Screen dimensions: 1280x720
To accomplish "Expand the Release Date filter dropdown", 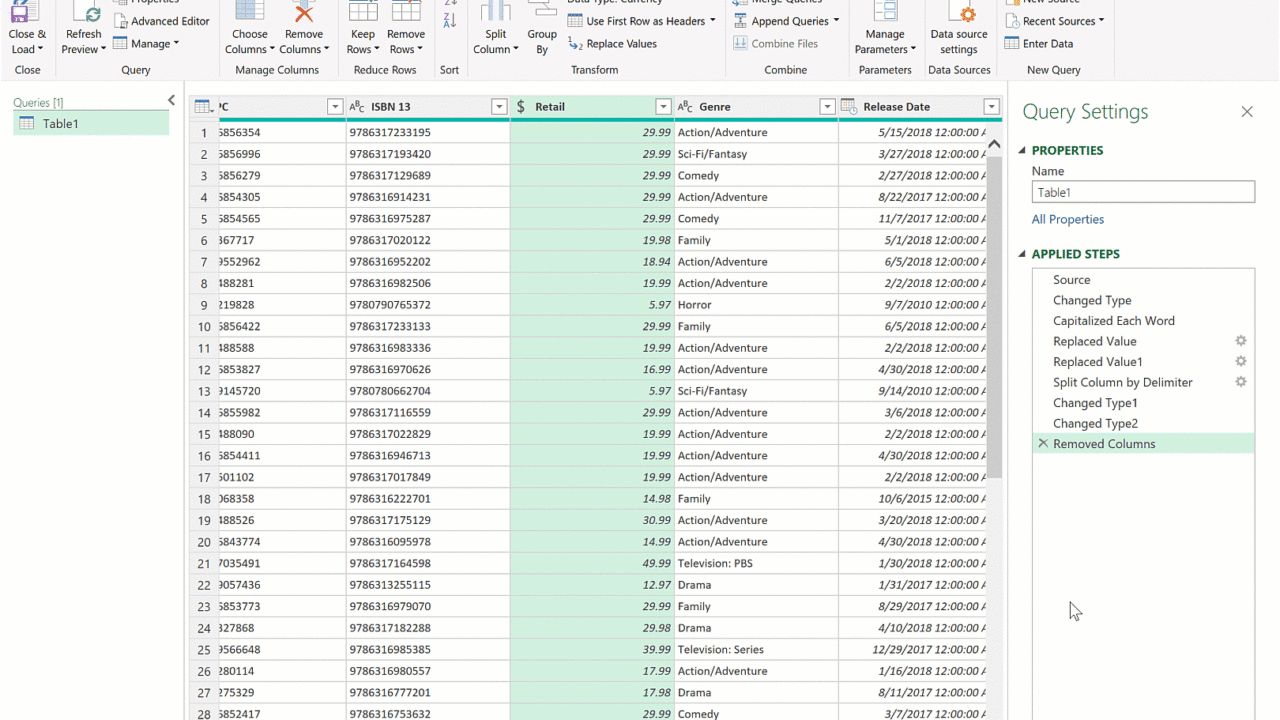I will pos(991,107).
